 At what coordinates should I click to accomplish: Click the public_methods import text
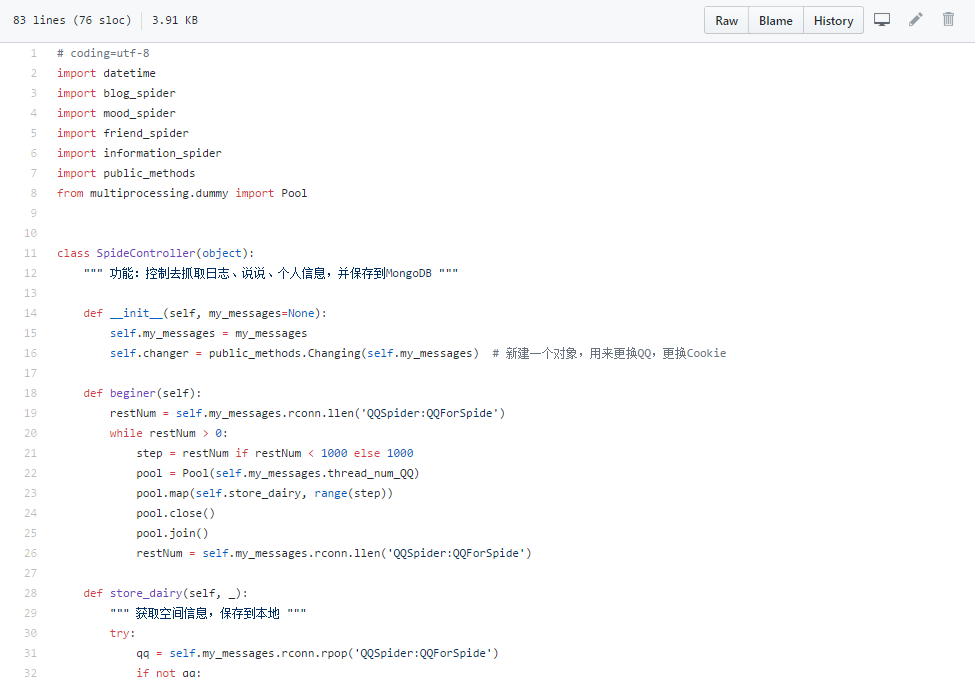coord(149,173)
